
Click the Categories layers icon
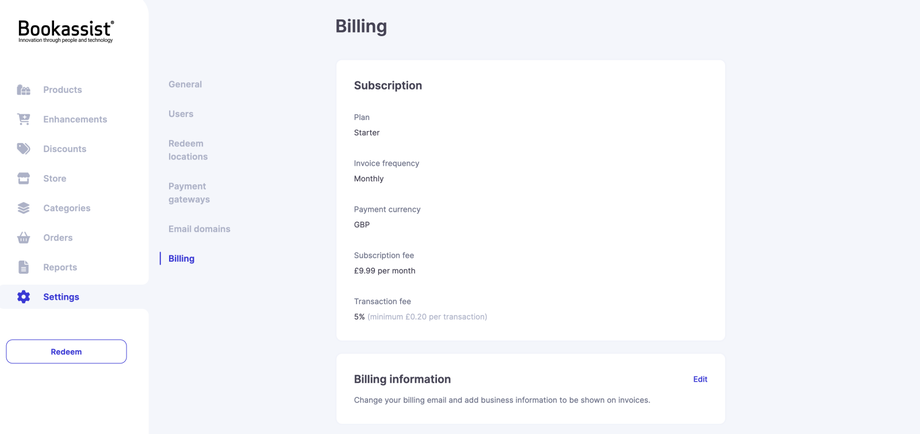tap(24, 208)
